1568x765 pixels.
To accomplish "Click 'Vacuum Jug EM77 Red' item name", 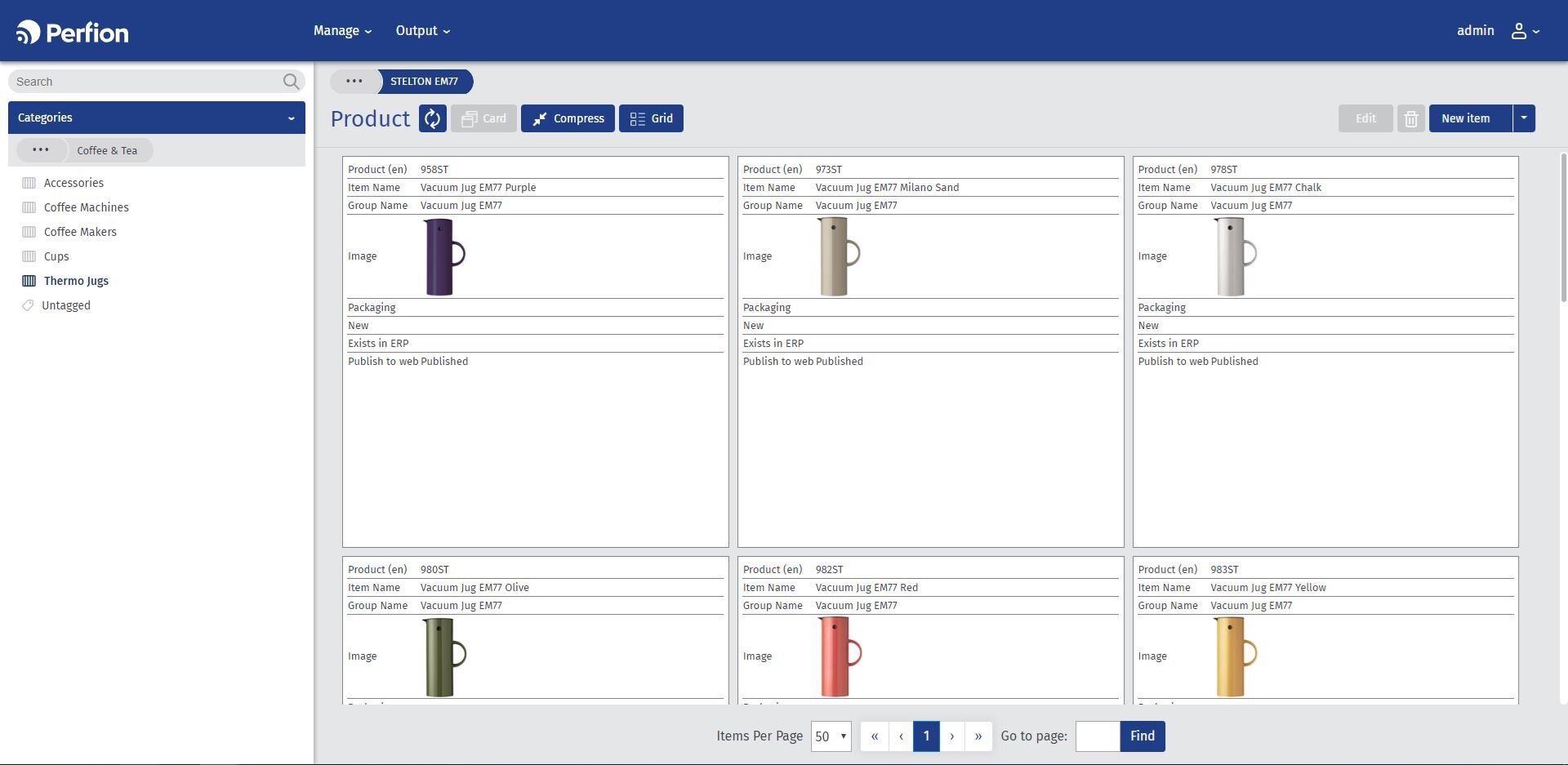I will (866, 588).
